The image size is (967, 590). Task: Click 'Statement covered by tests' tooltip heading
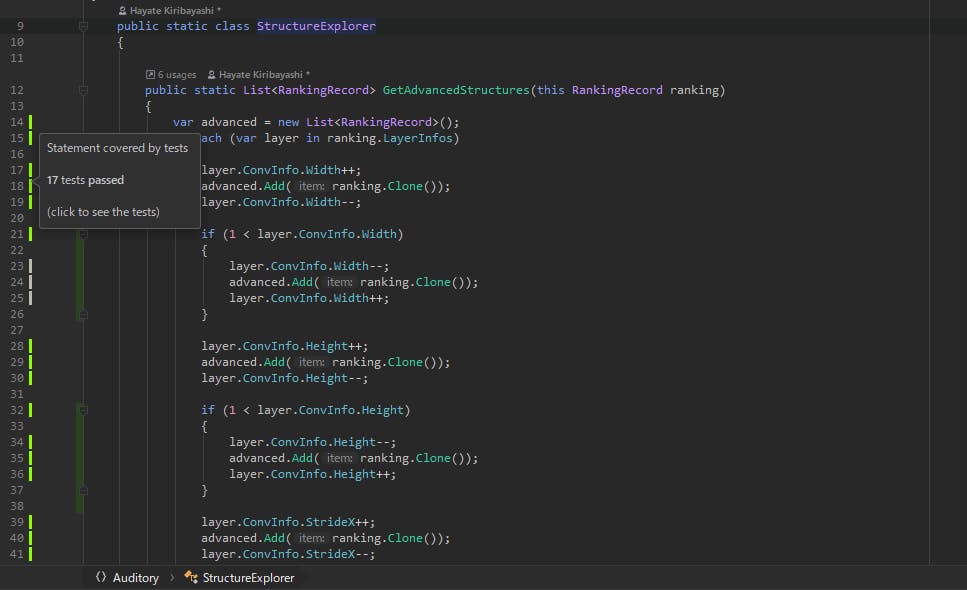(x=117, y=147)
